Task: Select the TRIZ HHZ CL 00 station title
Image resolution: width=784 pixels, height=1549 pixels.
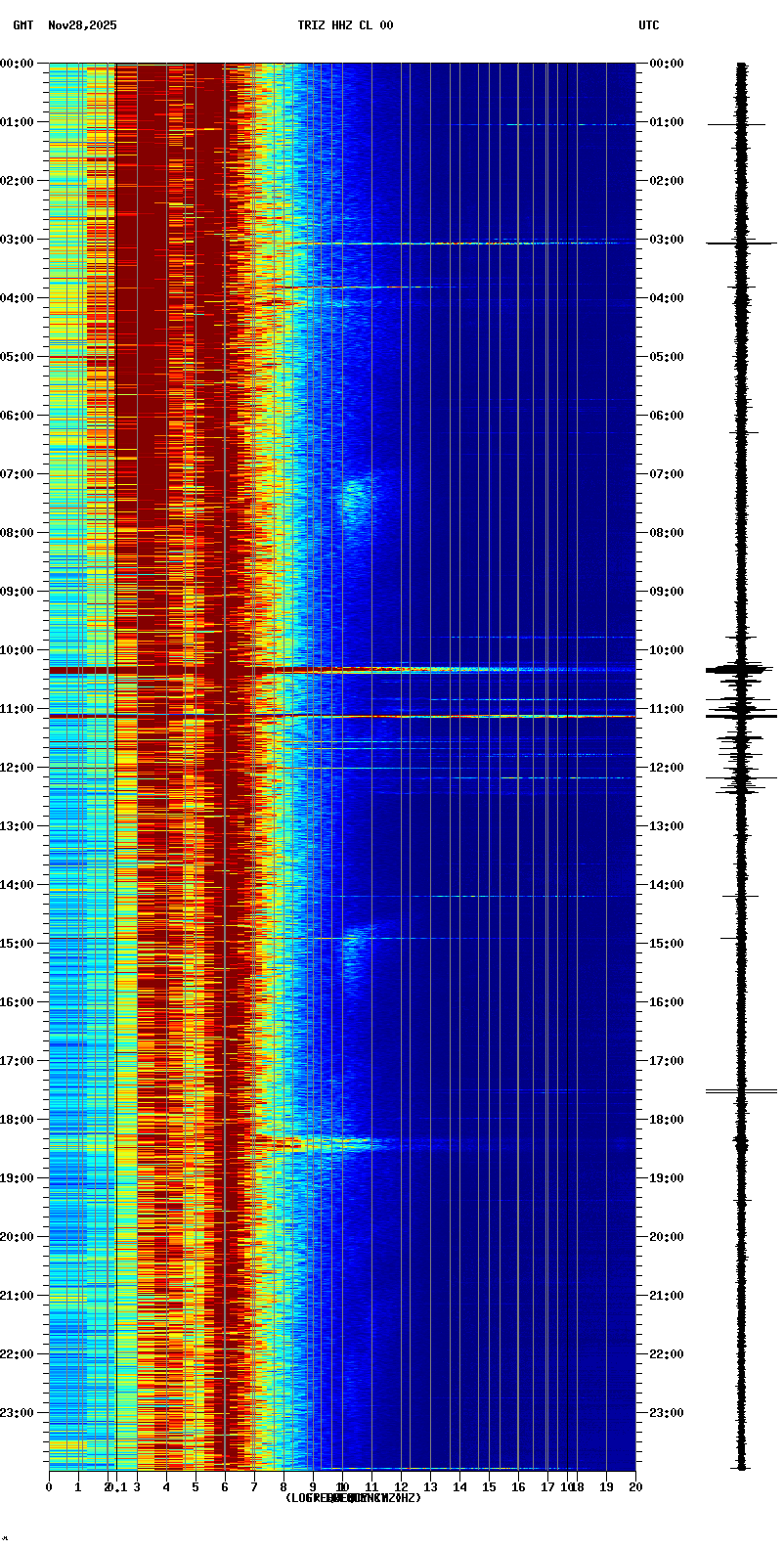Action: [x=345, y=25]
